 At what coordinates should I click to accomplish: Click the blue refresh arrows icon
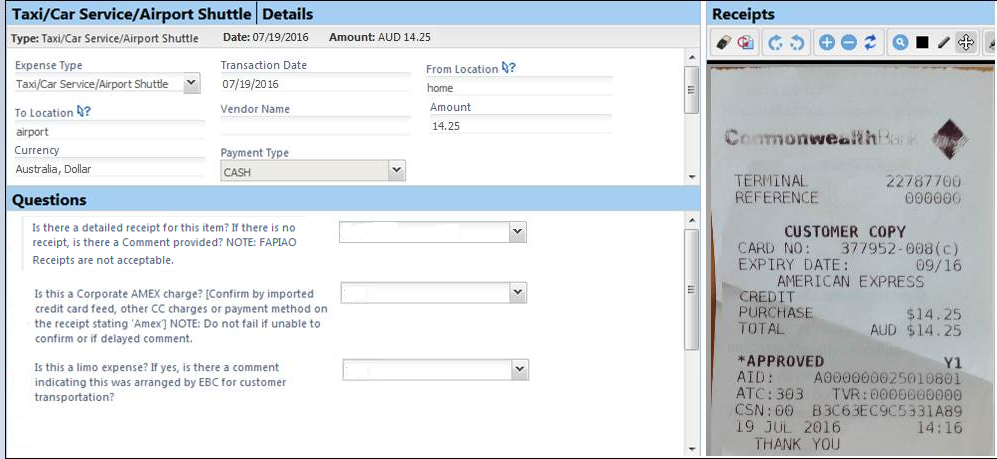870,43
